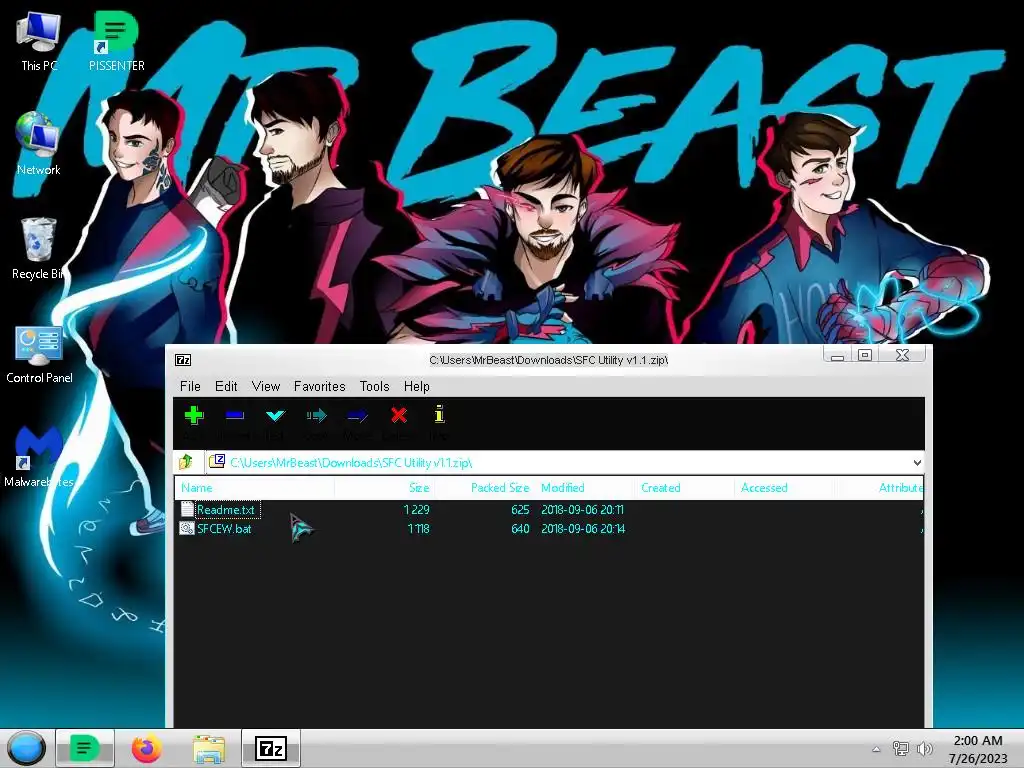Sort by the Attributes column header

(x=880, y=488)
